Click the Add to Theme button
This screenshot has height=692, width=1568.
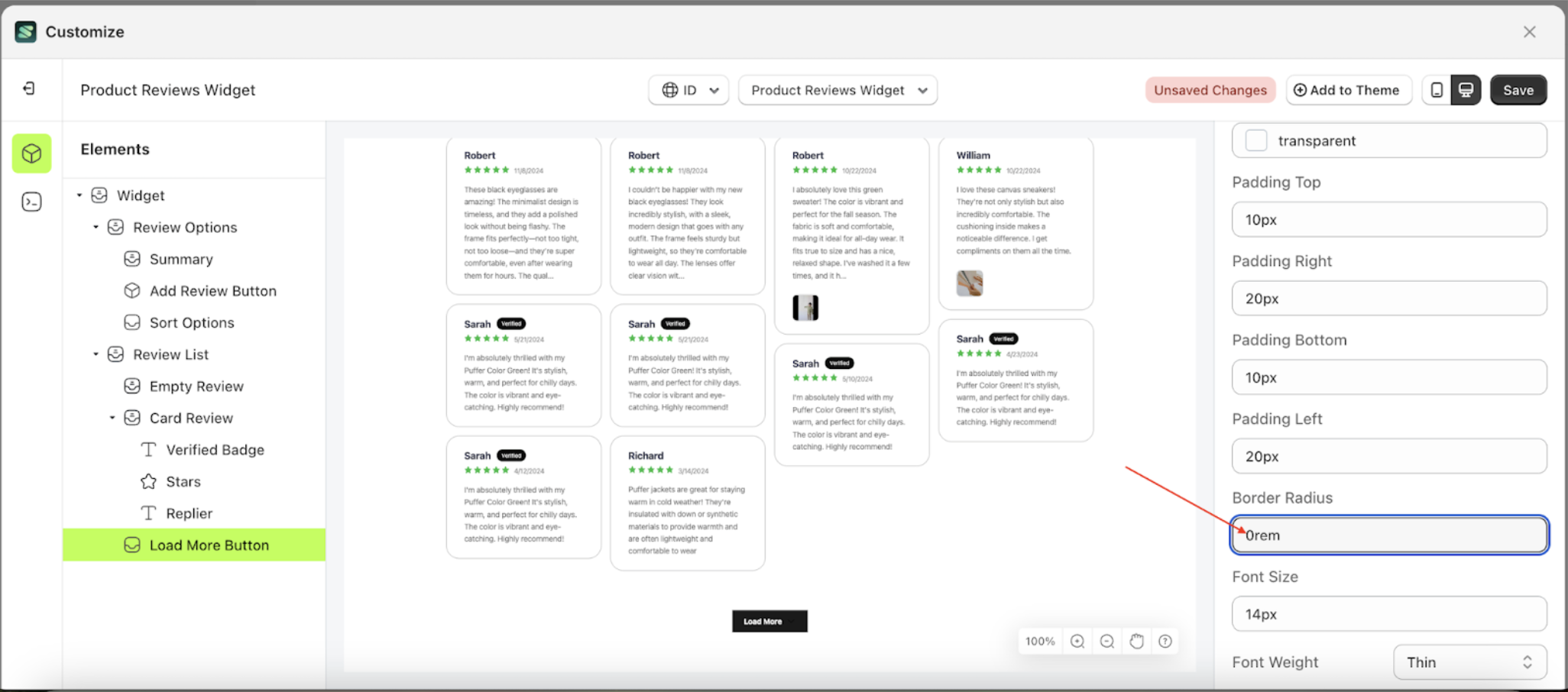(x=1349, y=89)
